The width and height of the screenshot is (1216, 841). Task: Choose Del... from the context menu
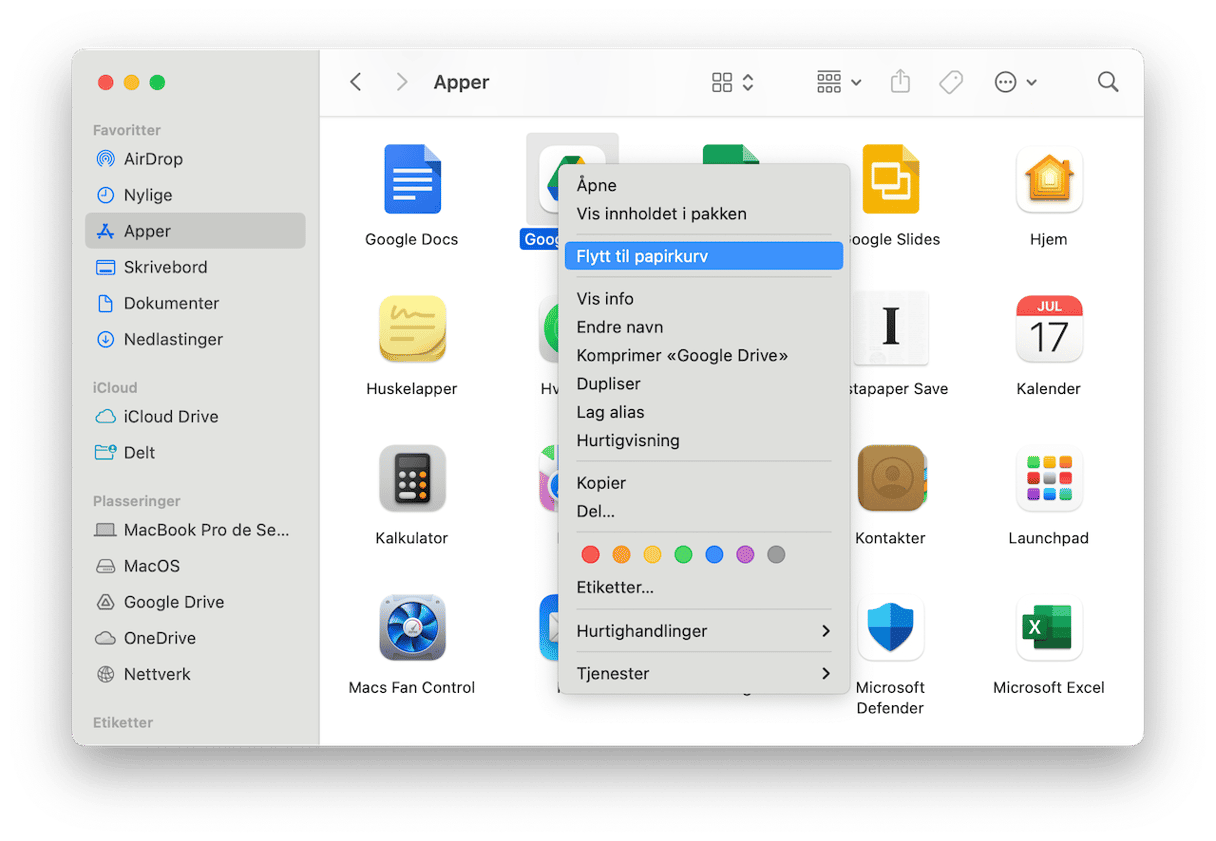tap(704, 511)
